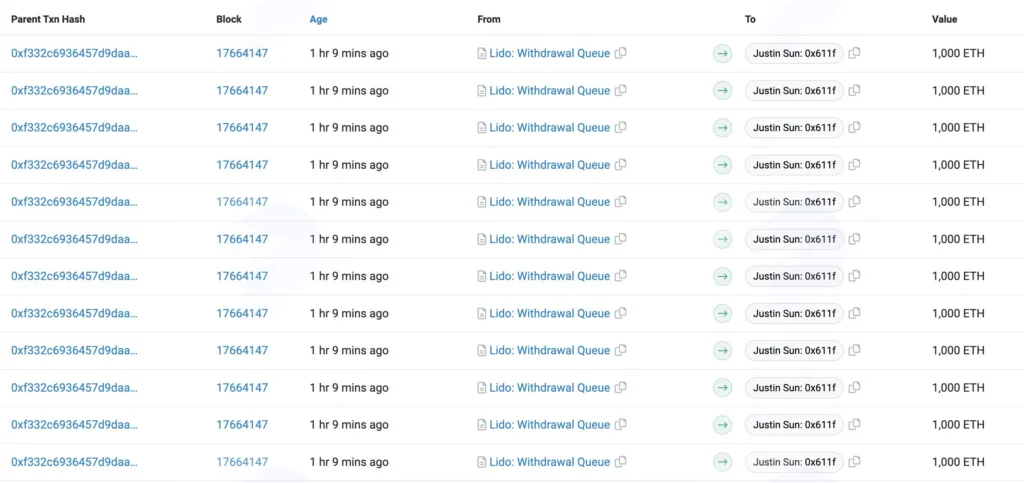Image resolution: width=1024 pixels, height=483 pixels.
Task: Click the contract file icon in the last row
Action: coord(482,462)
